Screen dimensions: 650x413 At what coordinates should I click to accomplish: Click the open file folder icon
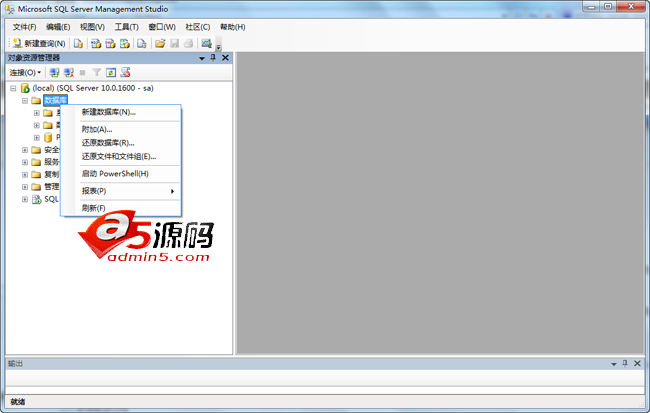click(x=160, y=43)
